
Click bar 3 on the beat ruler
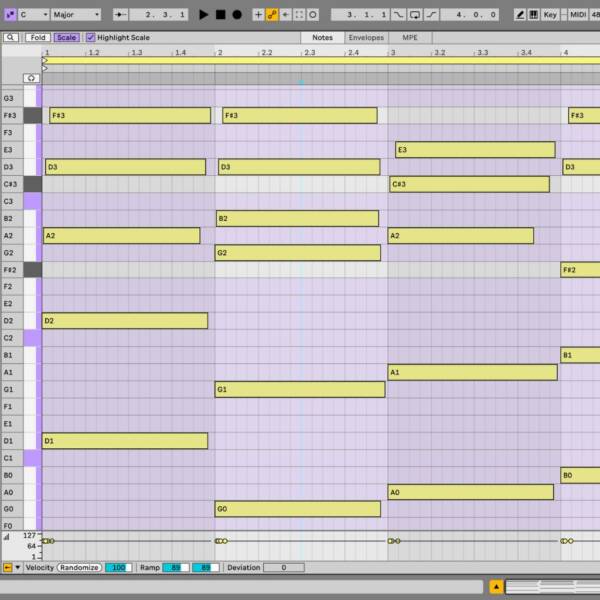coord(393,52)
